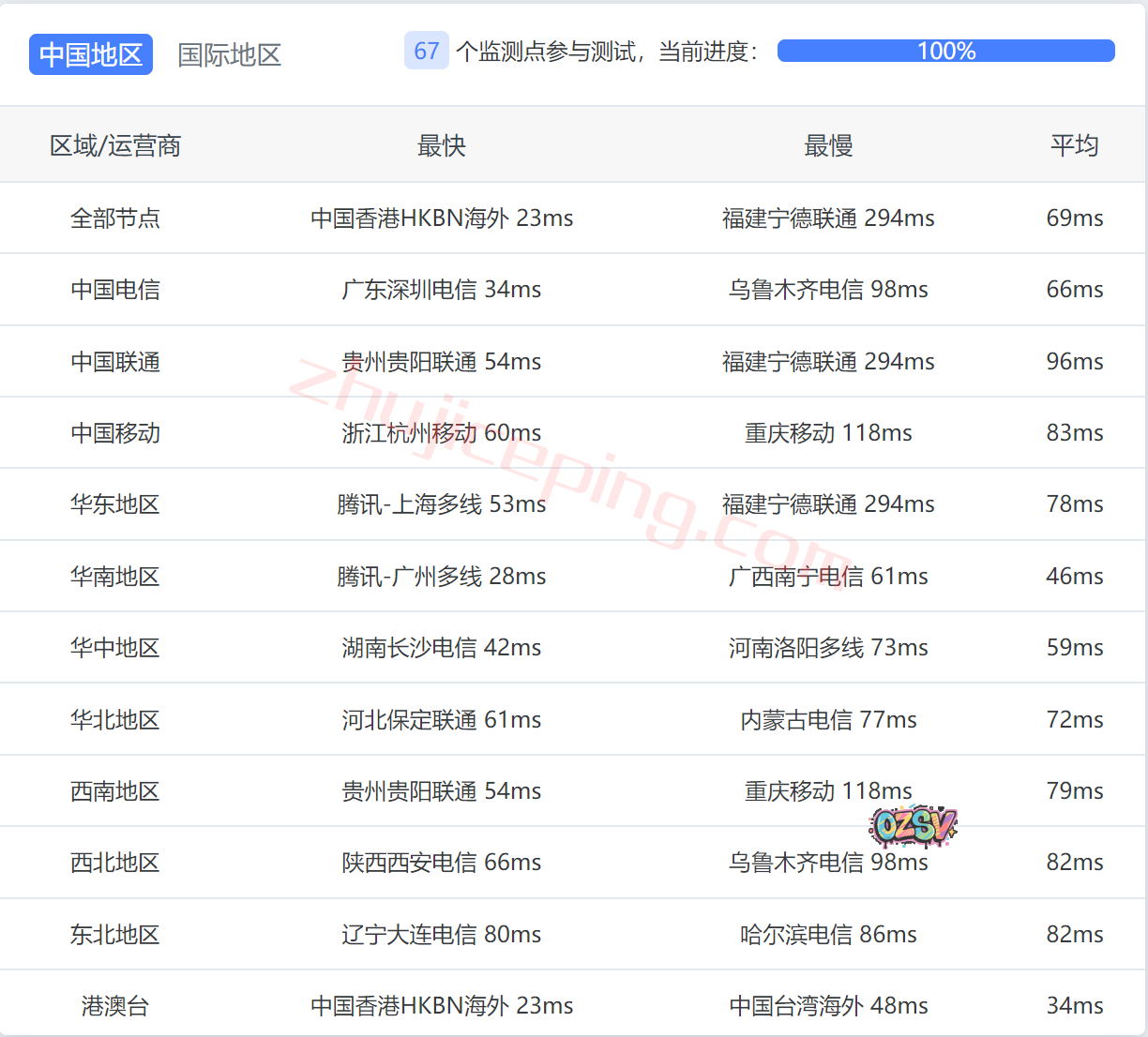Select the 最快 column header
The height and width of the screenshot is (1037, 1148).
pos(442,145)
